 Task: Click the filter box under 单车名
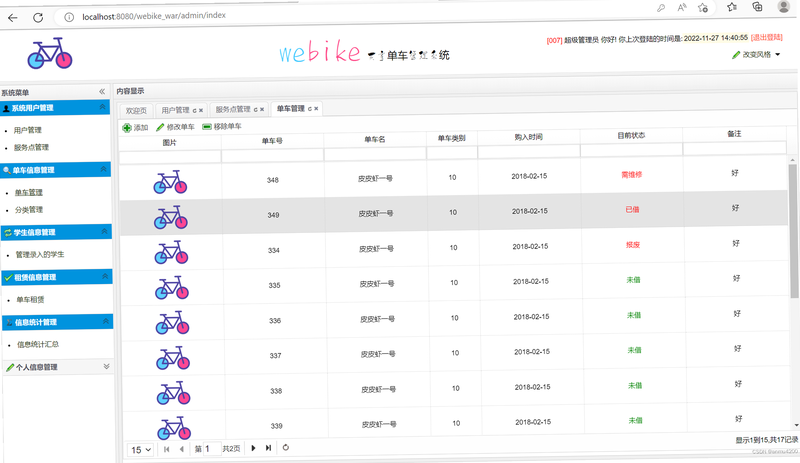coord(375,154)
